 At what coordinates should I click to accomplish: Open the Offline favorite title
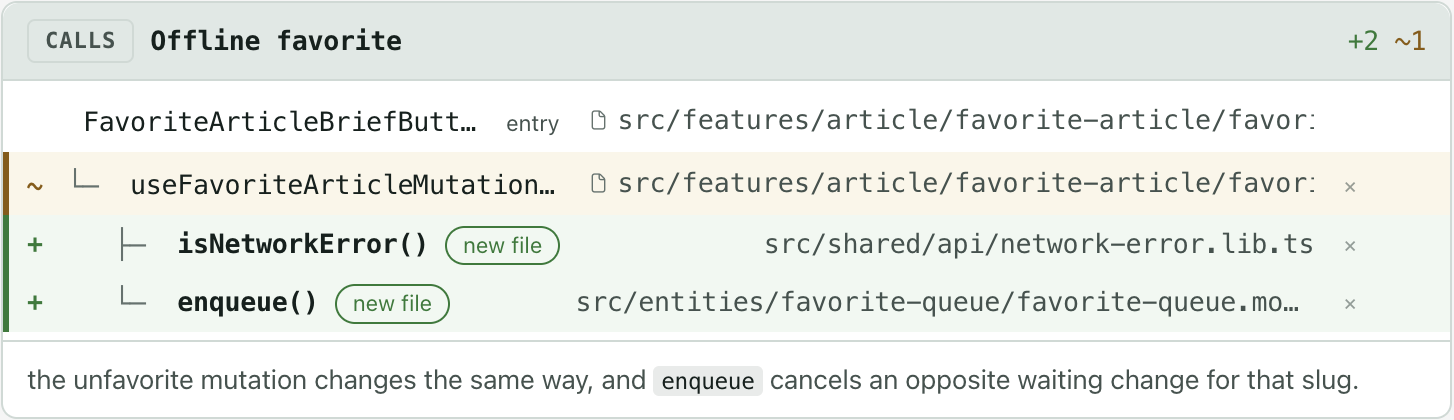click(x=276, y=41)
